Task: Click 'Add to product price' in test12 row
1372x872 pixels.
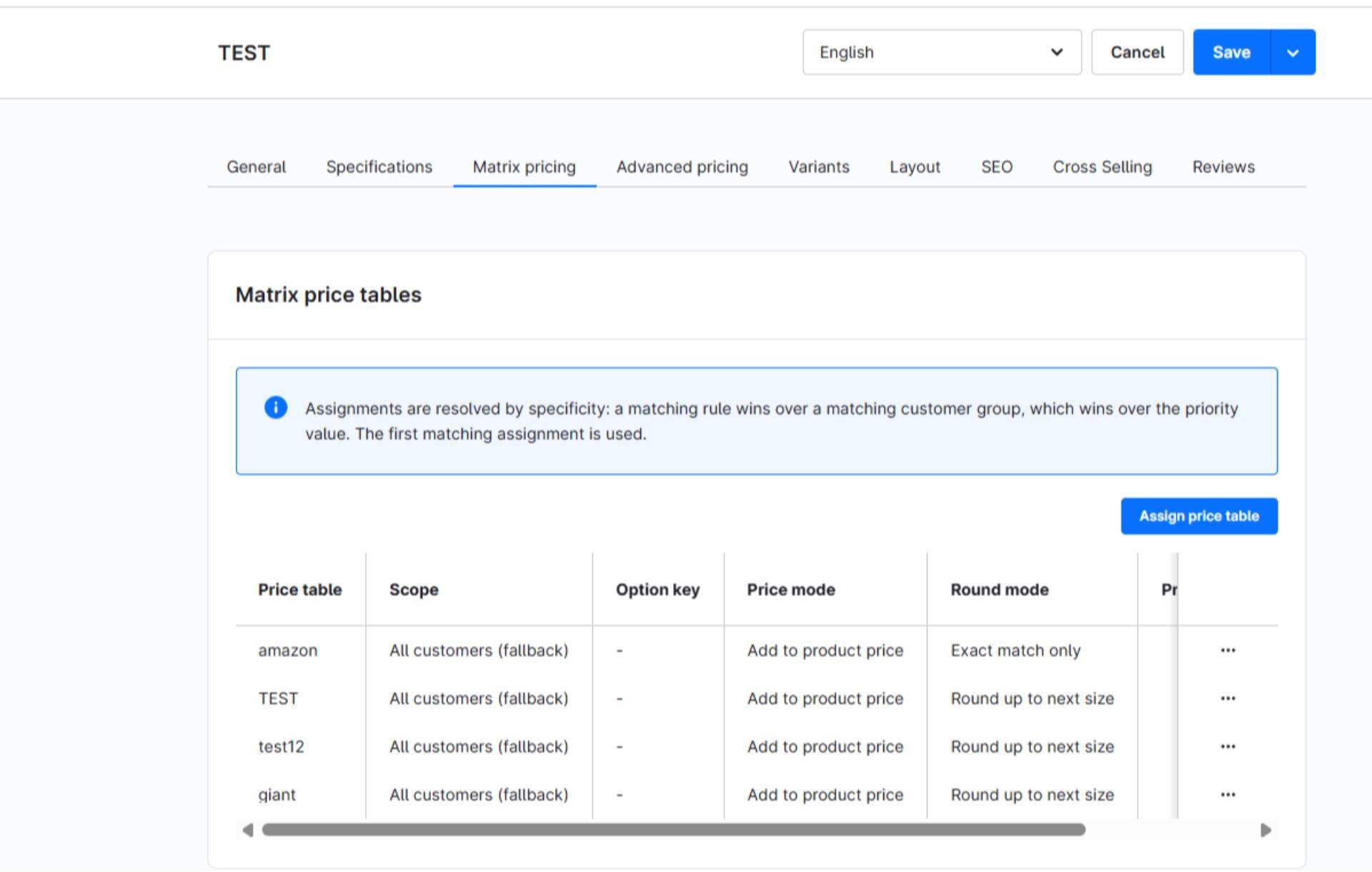Action: click(x=825, y=746)
